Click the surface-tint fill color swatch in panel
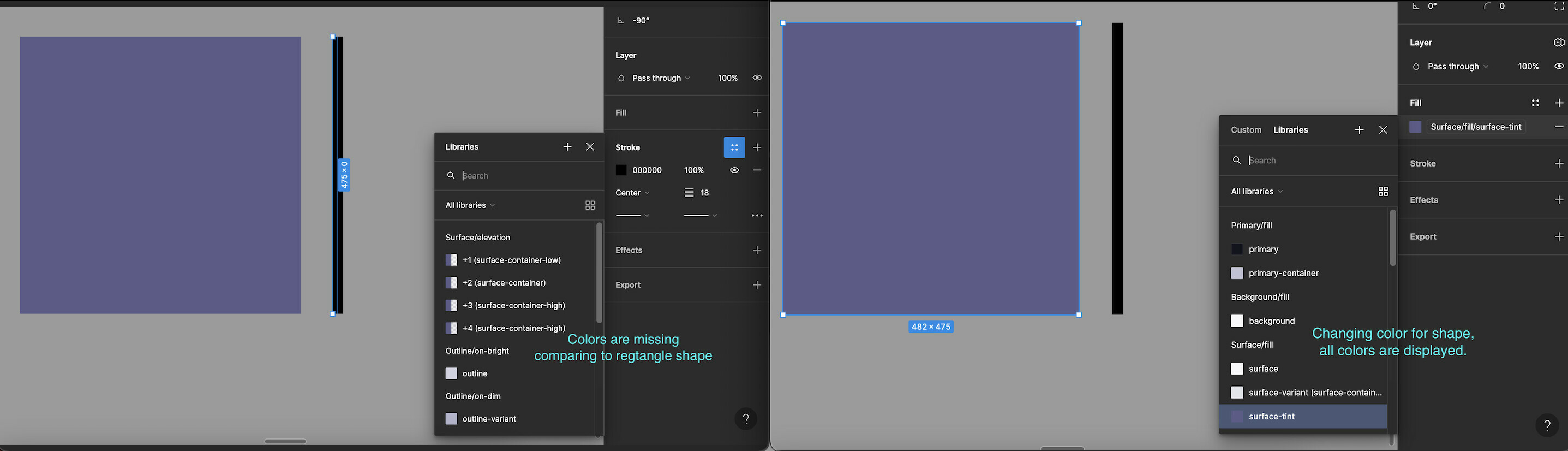 1415,127
